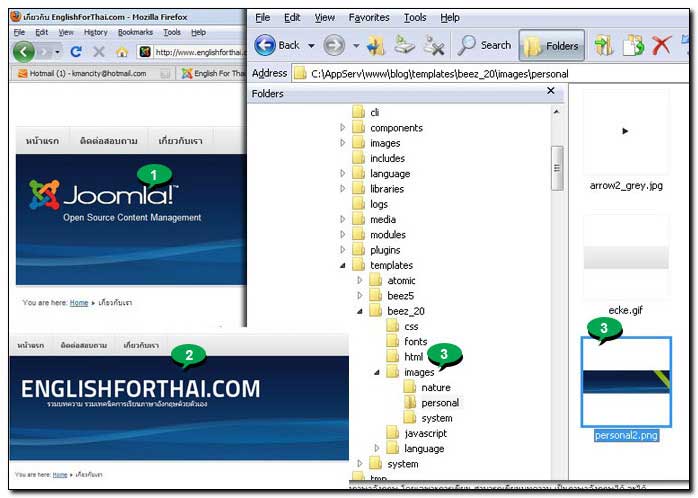Click the personal2.png file name label
Screen dimensions: 698x498
(626, 435)
